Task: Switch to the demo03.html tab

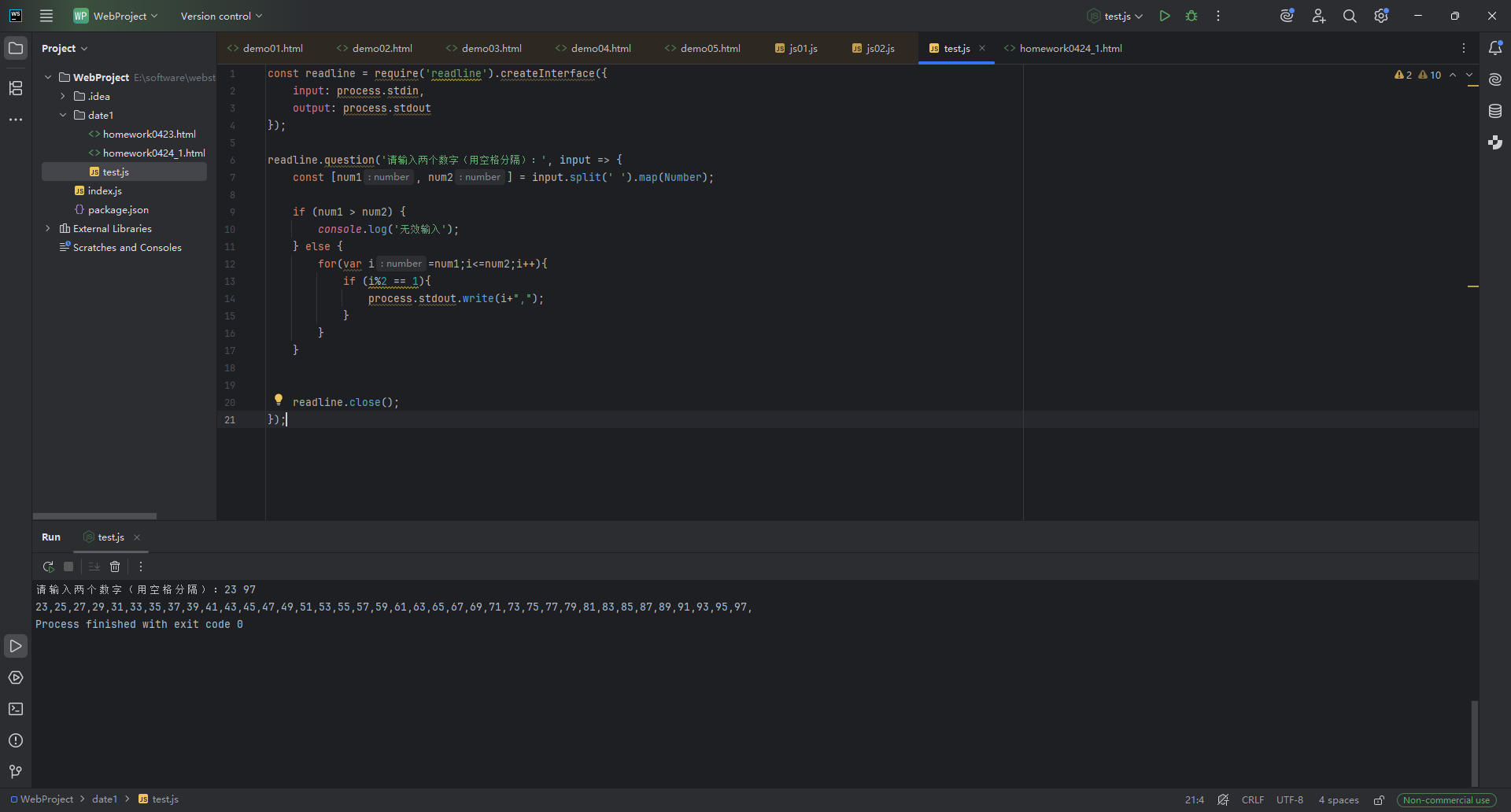Action: [x=483, y=48]
